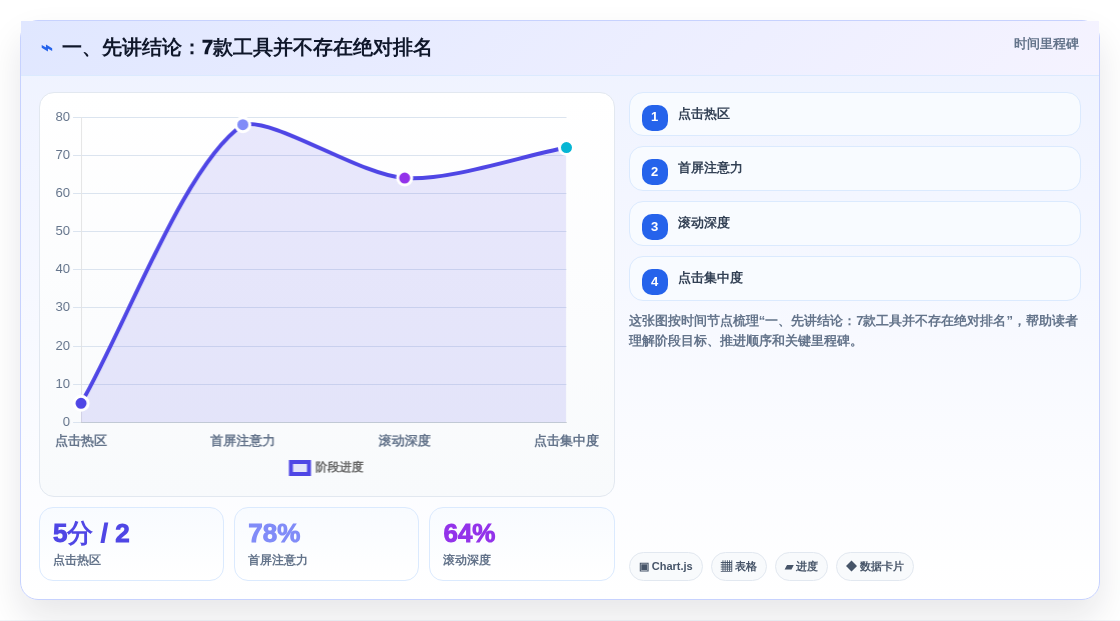
Task: Click the x-axis label 点击集中度
Action: [x=566, y=441]
